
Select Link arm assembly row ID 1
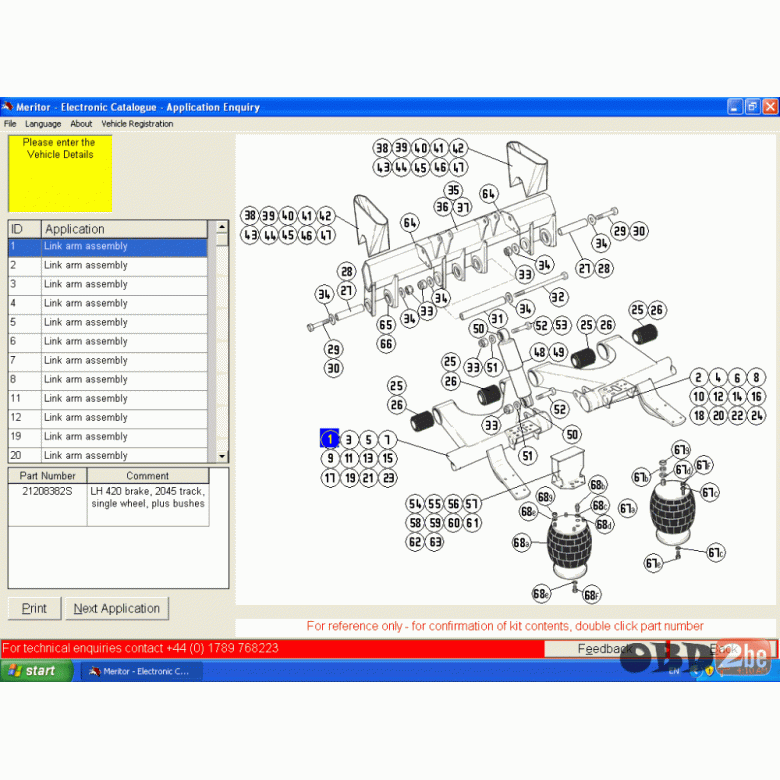(x=108, y=247)
